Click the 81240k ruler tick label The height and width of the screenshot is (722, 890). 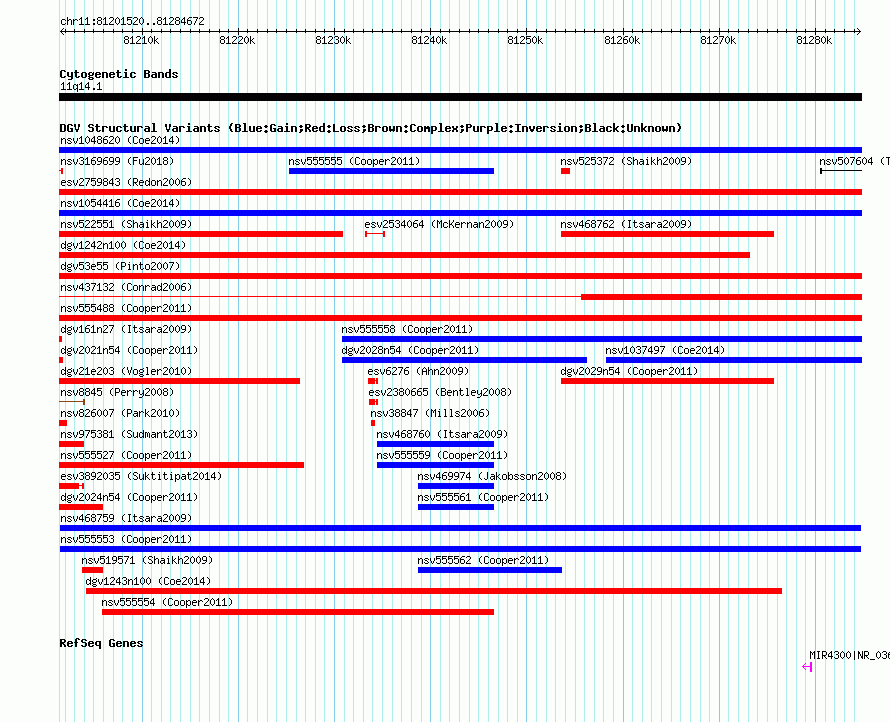coord(429,40)
